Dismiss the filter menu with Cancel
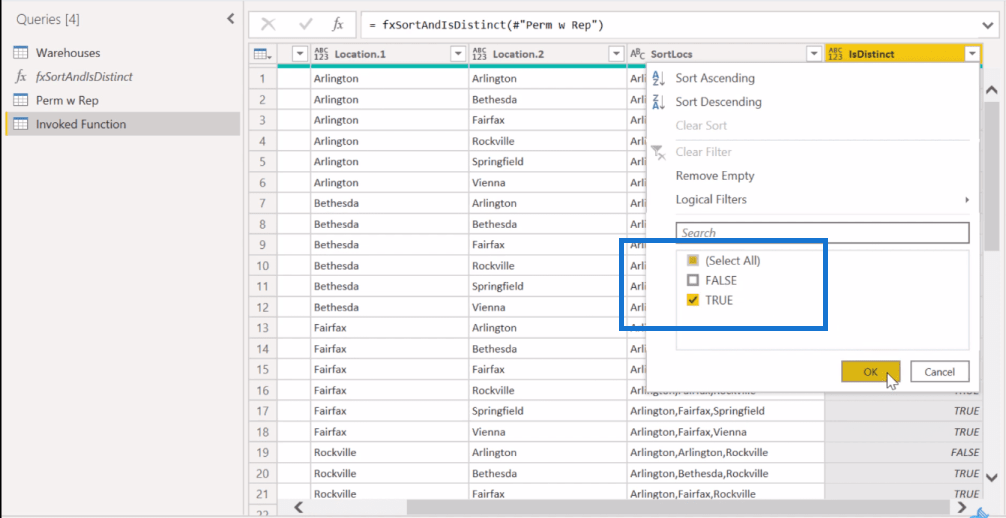This screenshot has width=1006, height=518. [940, 372]
